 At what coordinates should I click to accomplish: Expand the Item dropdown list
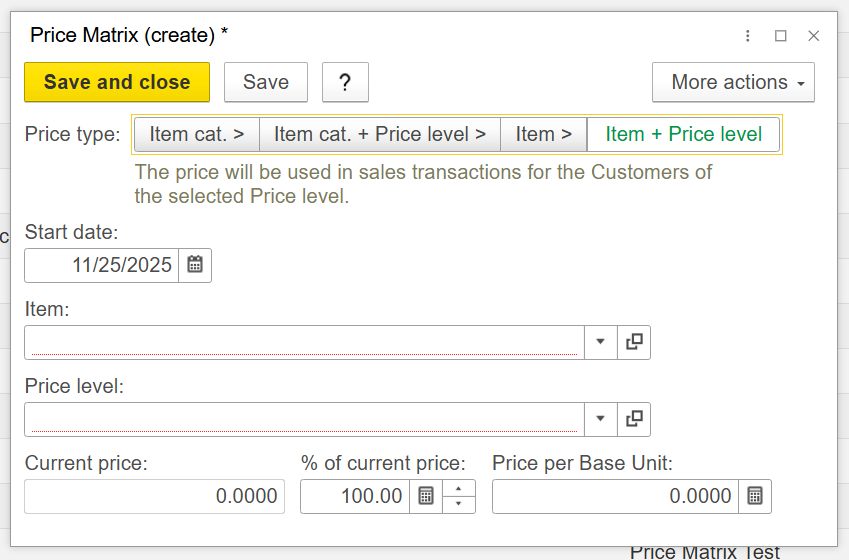click(x=600, y=342)
